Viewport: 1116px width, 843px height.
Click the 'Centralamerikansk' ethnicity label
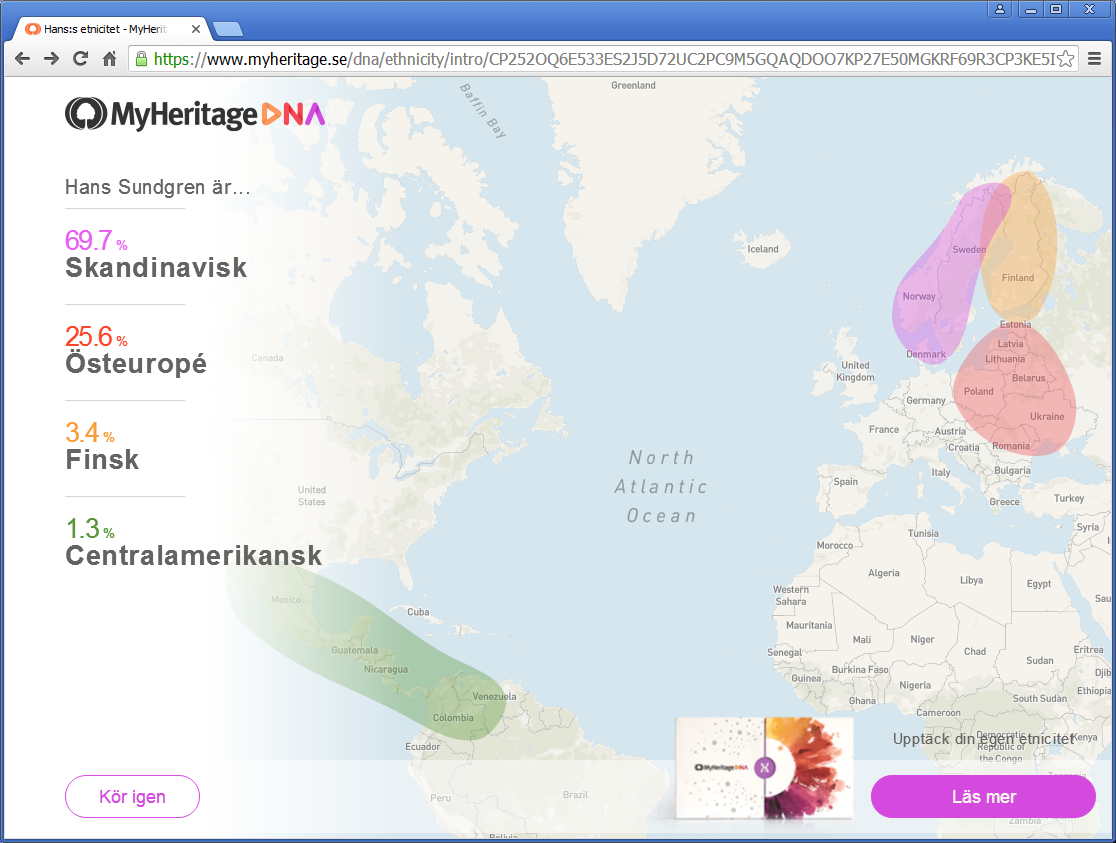(x=194, y=556)
